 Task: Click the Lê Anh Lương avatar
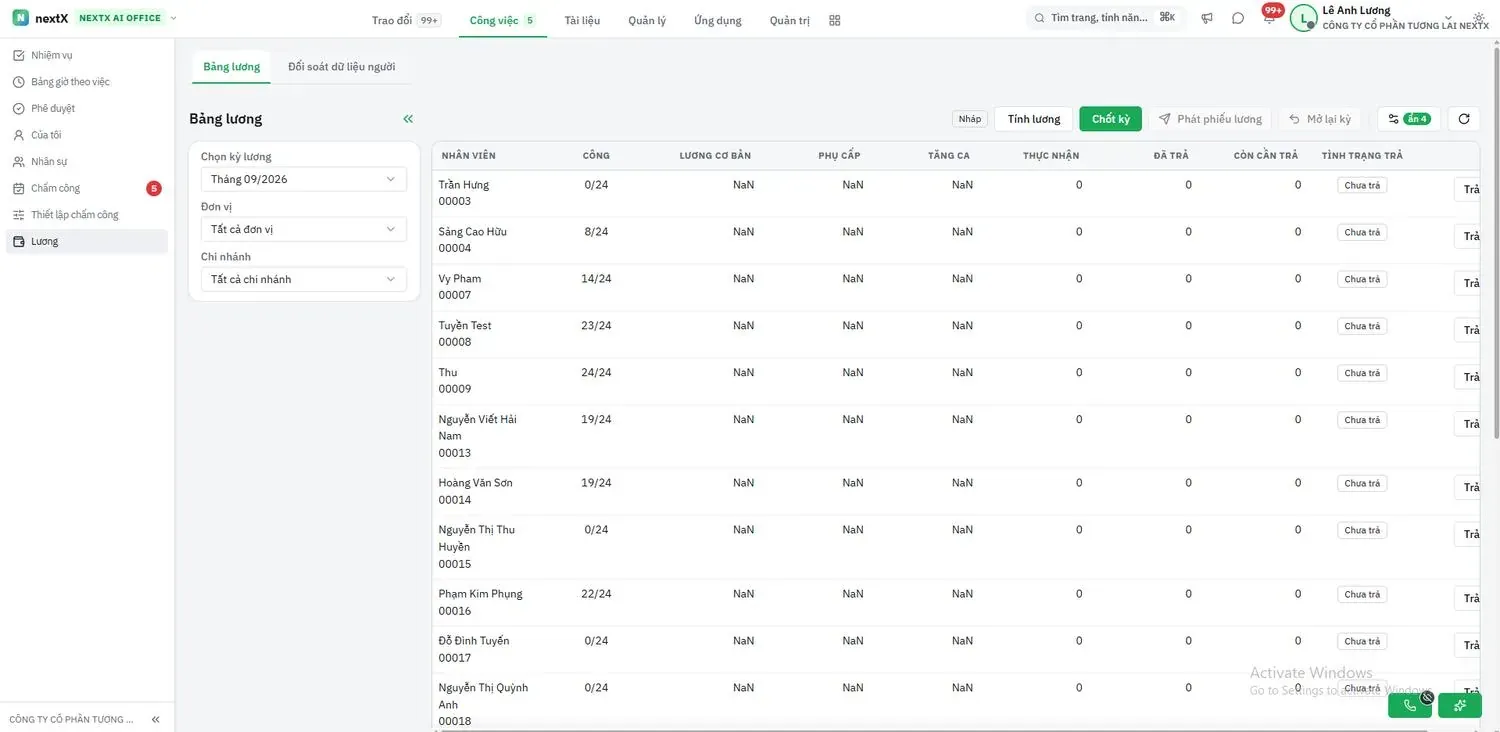tap(1303, 18)
